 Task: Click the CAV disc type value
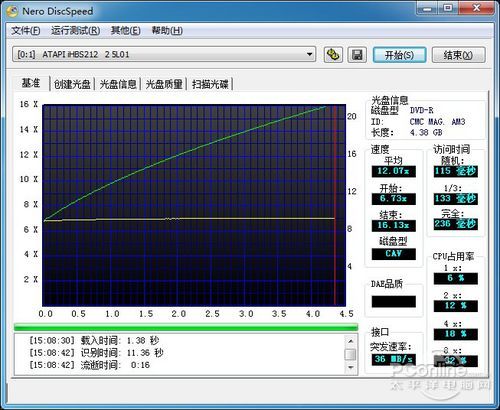[394, 254]
